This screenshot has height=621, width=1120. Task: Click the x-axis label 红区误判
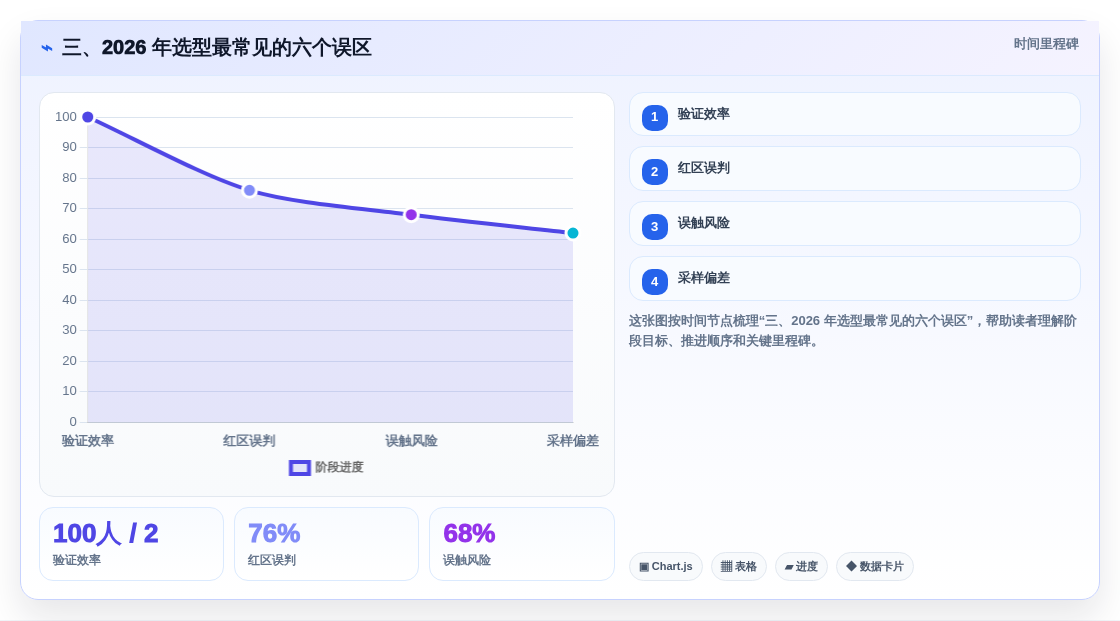pos(249,441)
